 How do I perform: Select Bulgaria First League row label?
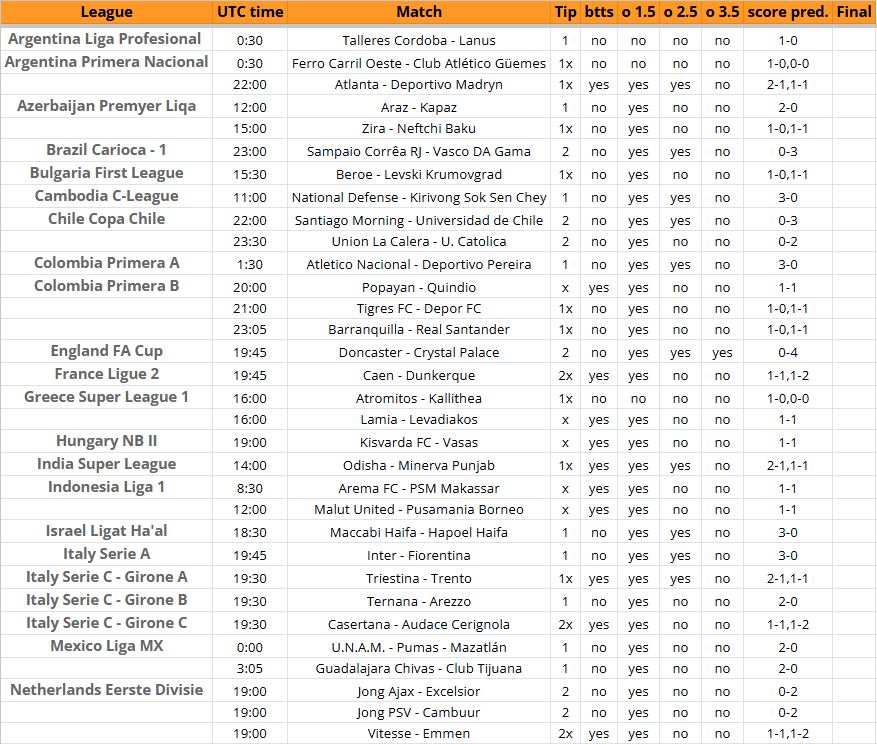click(x=106, y=173)
